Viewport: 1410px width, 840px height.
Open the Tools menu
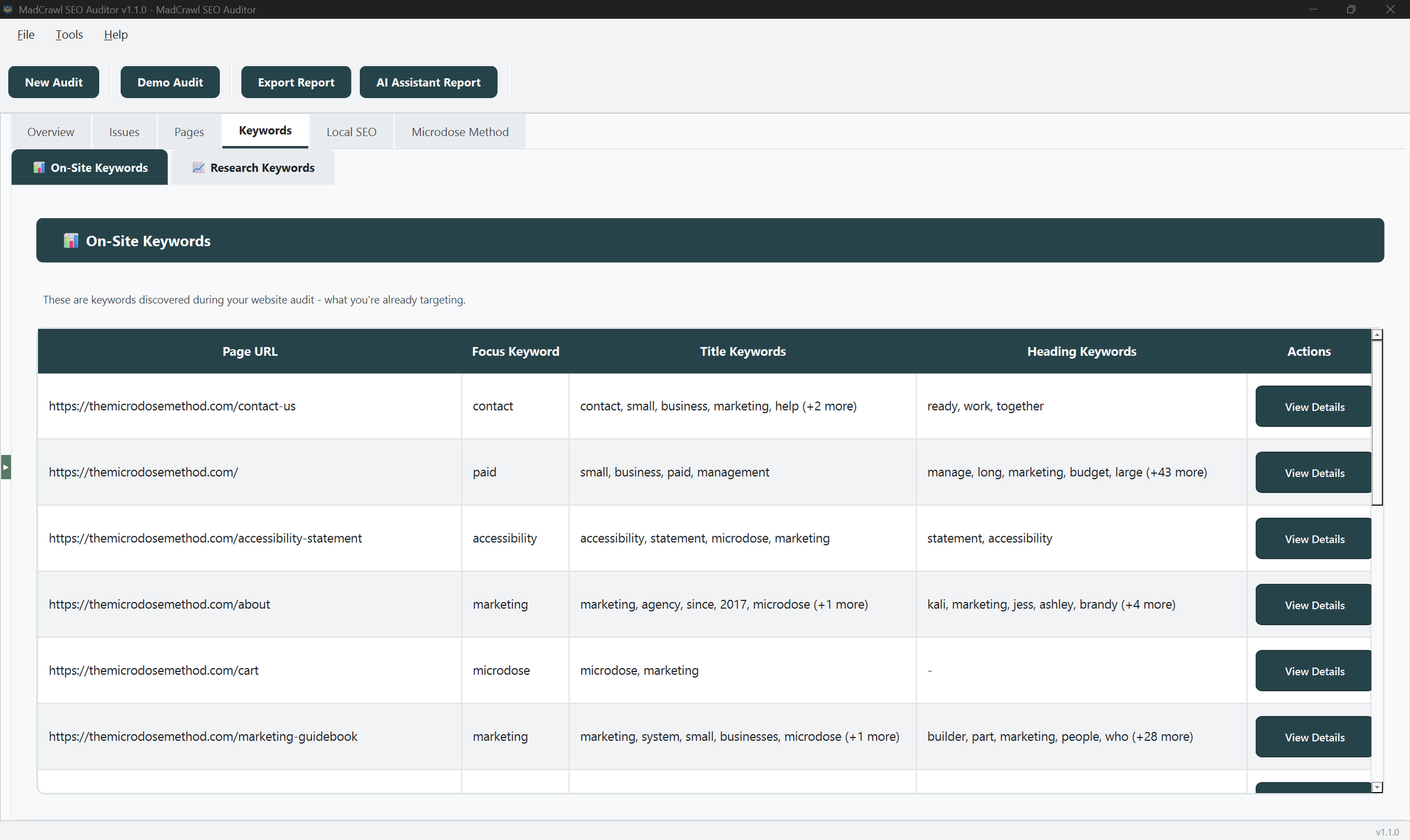[68, 34]
